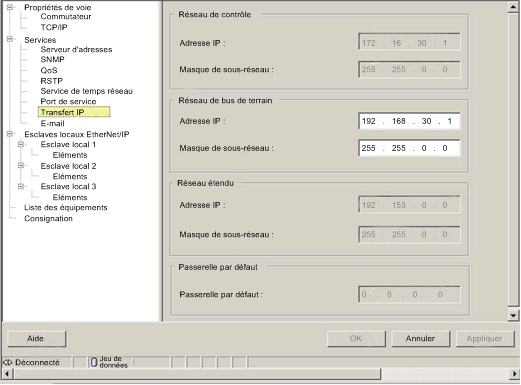Image resolution: width=521 pixels, height=385 pixels.
Task: Click vertical scrollbar down arrow
Action: (513, 315)
